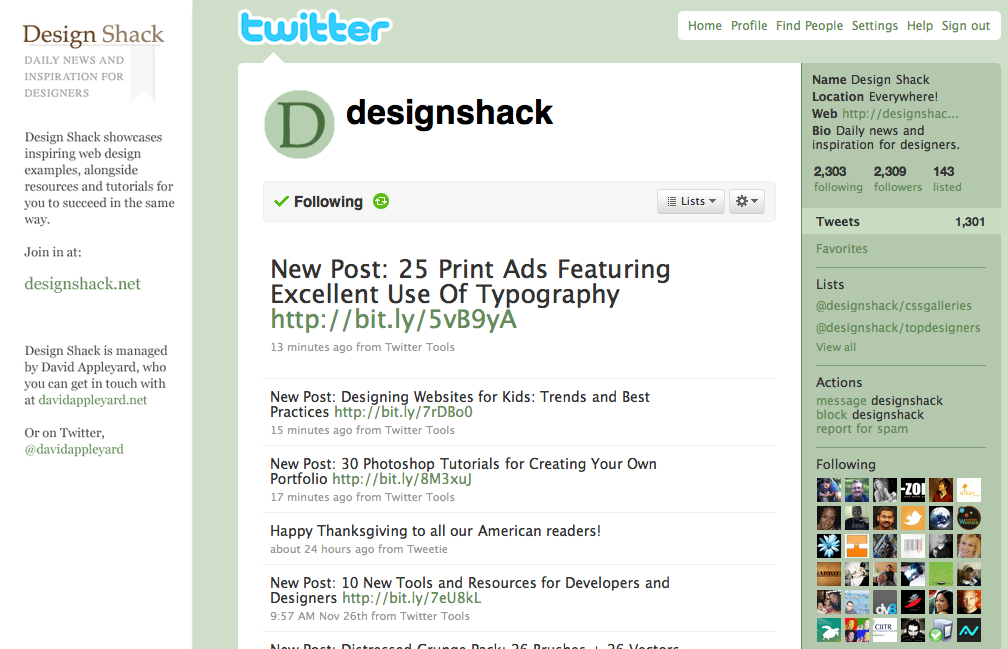The image size is (1008, 649).
Task: Click the plain green square avatar
Action: 940,574
